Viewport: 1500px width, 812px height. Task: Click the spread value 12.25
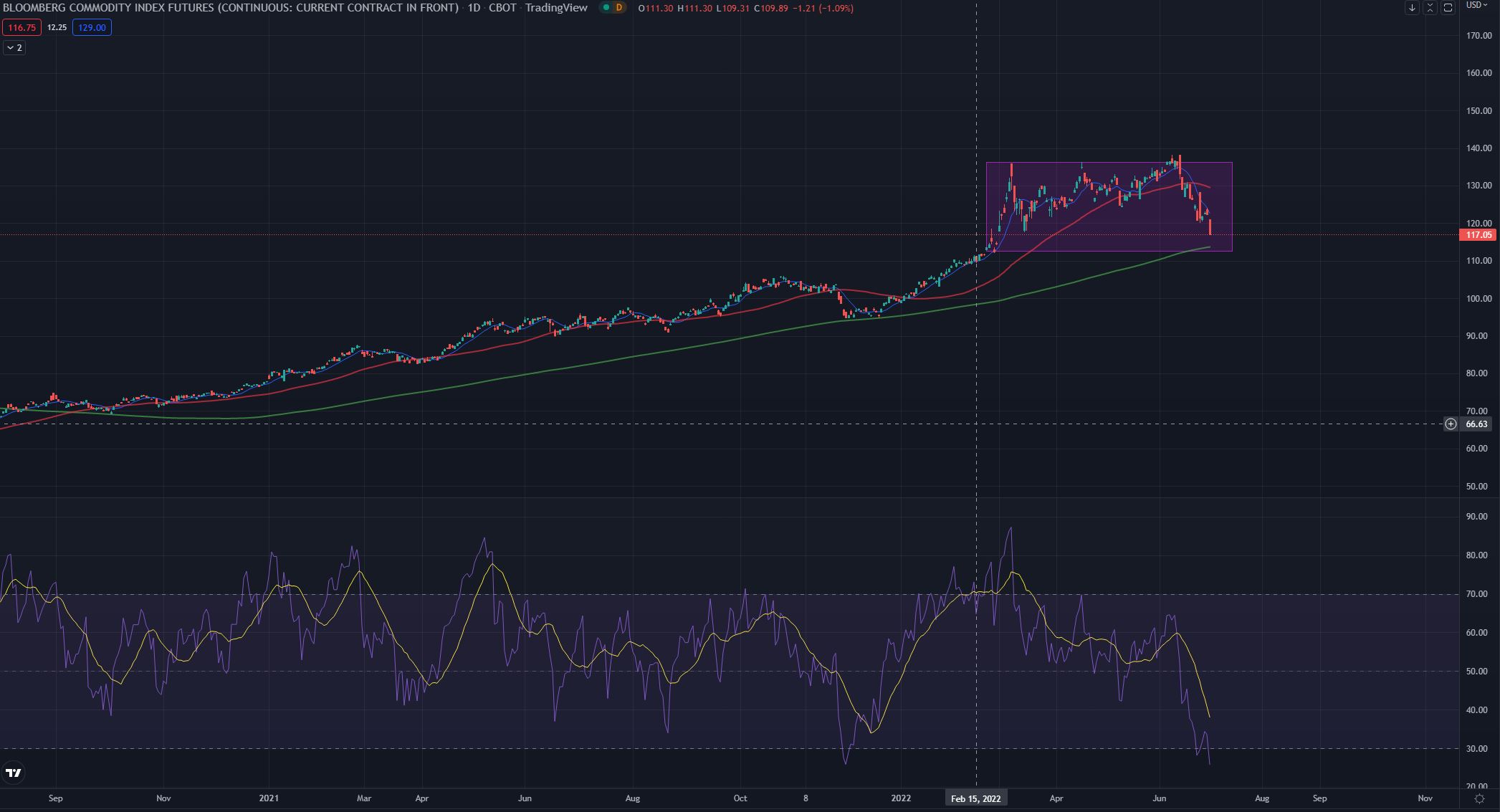click(x=57, y=27)
